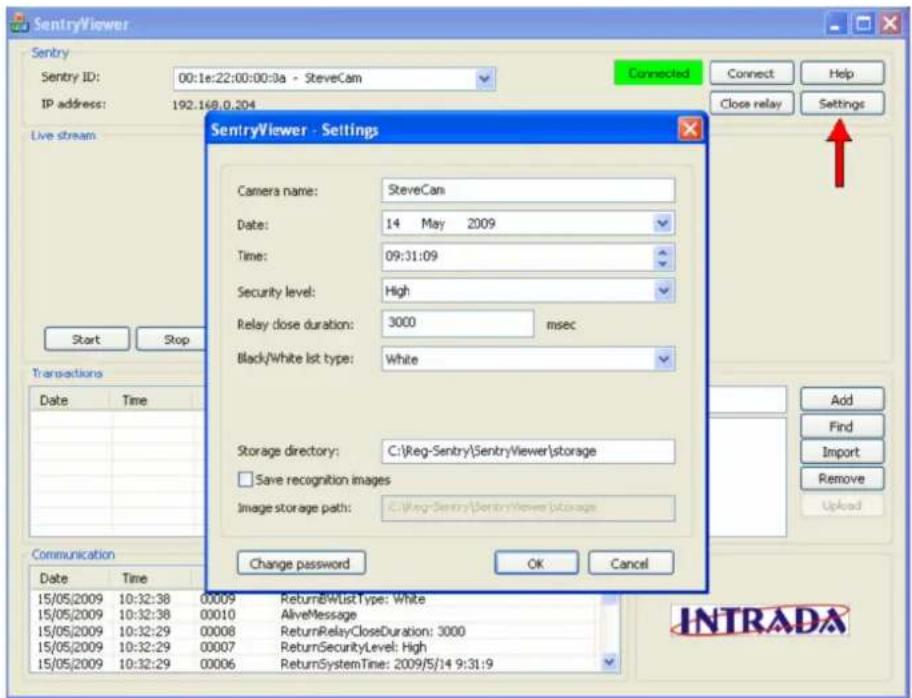
Task: Click the Find button
Action: 842,426
